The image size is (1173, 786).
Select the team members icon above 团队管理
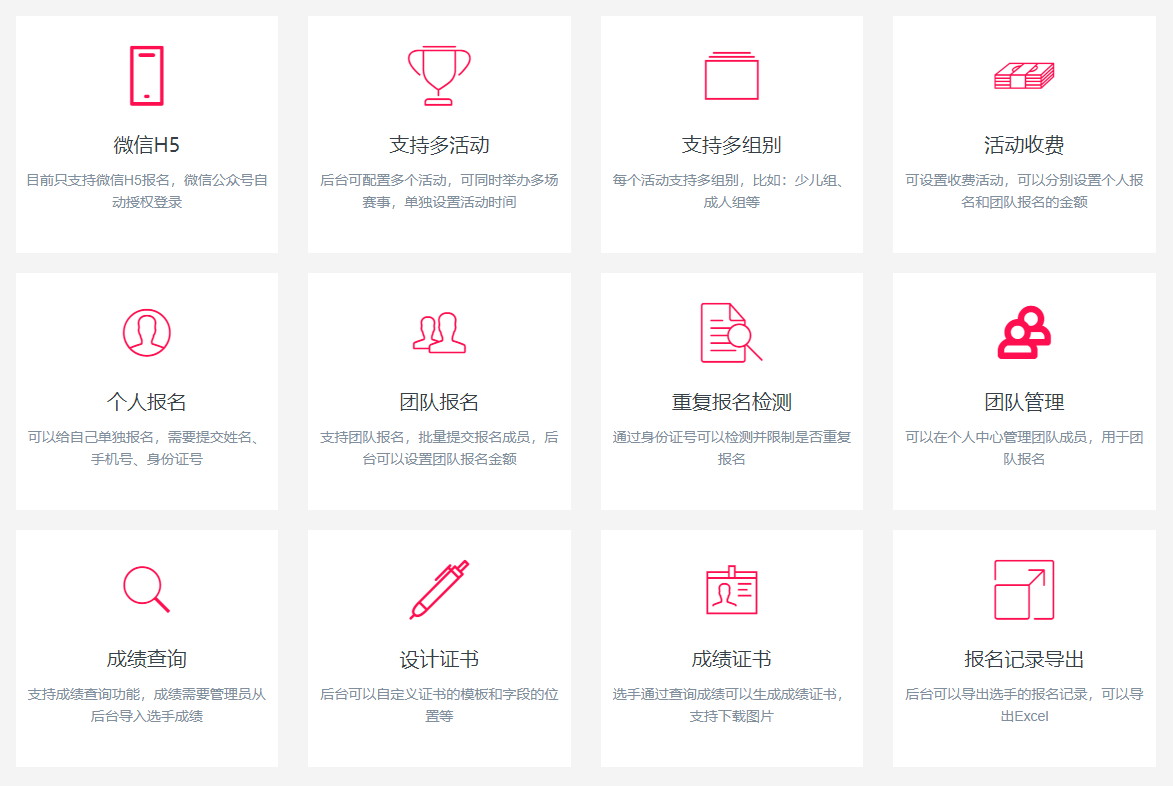pos(1022,331)
